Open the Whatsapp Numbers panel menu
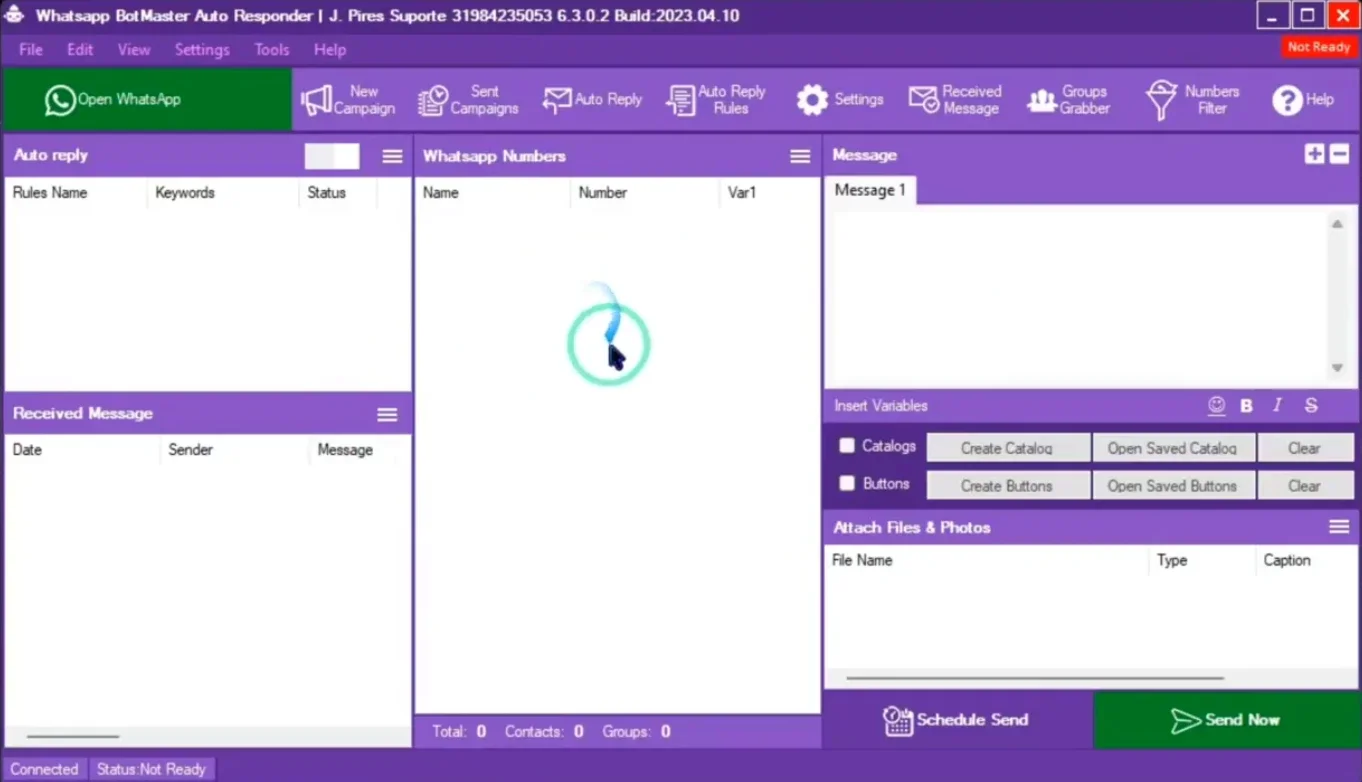This screenshot has width=1362, height=782. point(800,156)
